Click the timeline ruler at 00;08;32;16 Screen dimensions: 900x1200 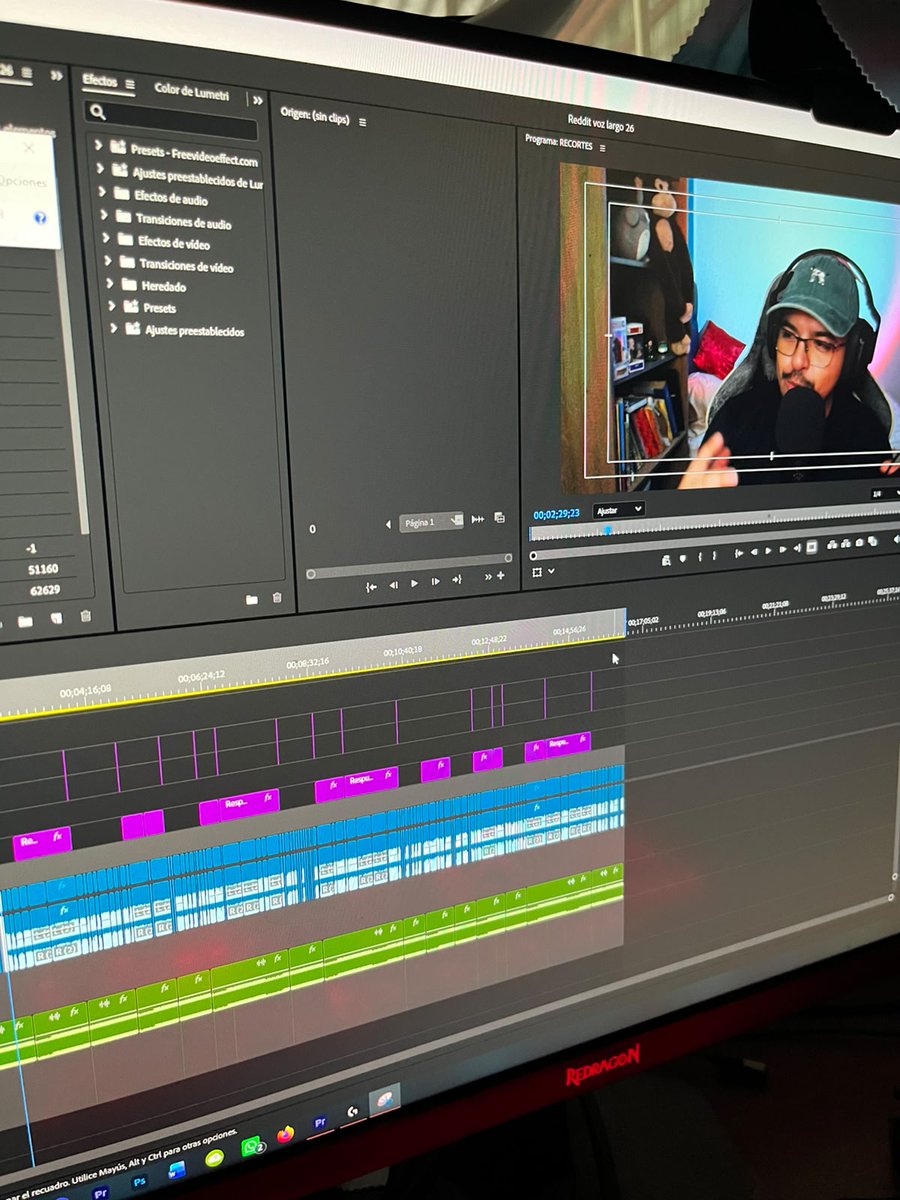(x=308, y=664)
